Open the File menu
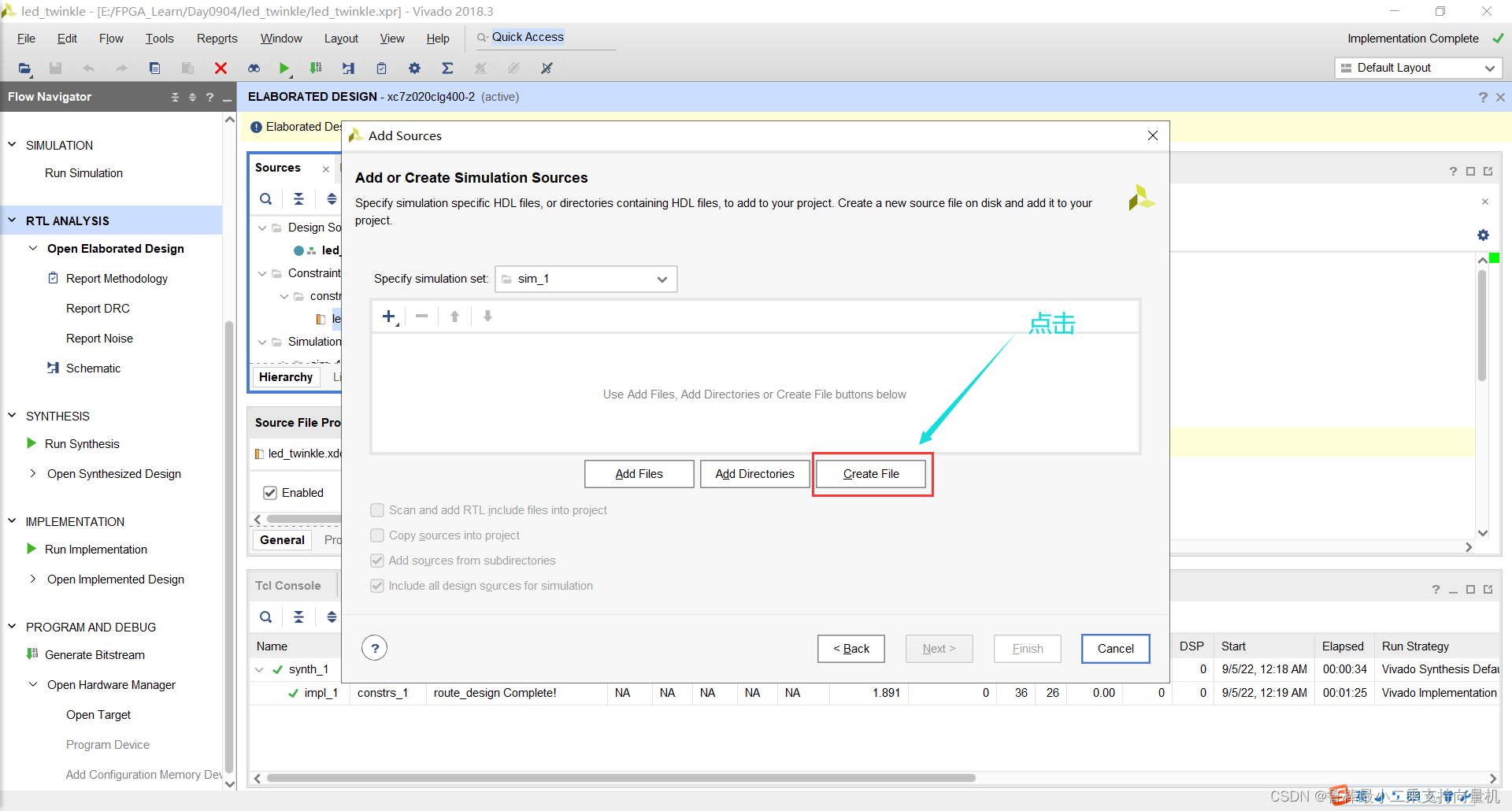Screen dimensions: 1512x811 (x=26, y=39)
